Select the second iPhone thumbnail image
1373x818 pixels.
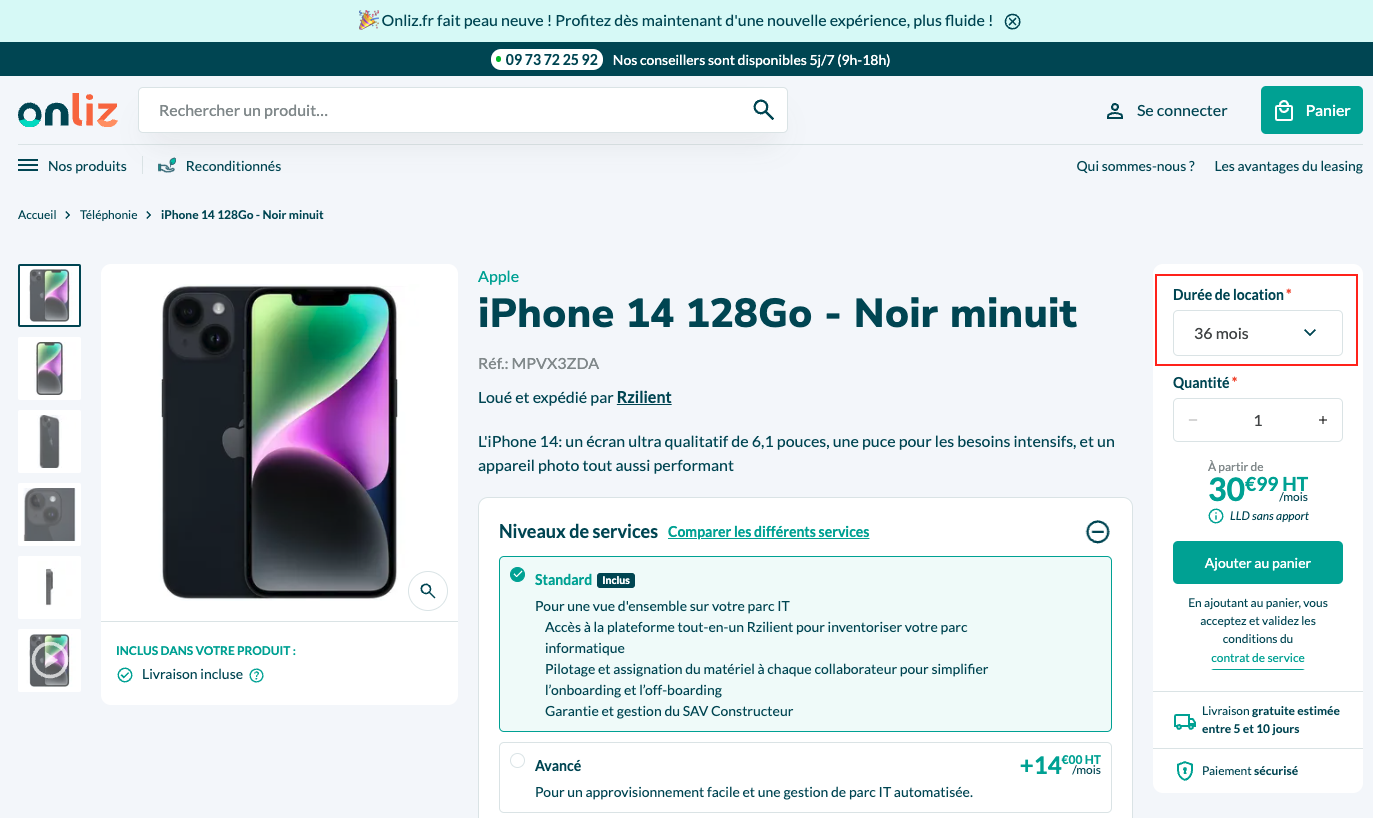50,369
